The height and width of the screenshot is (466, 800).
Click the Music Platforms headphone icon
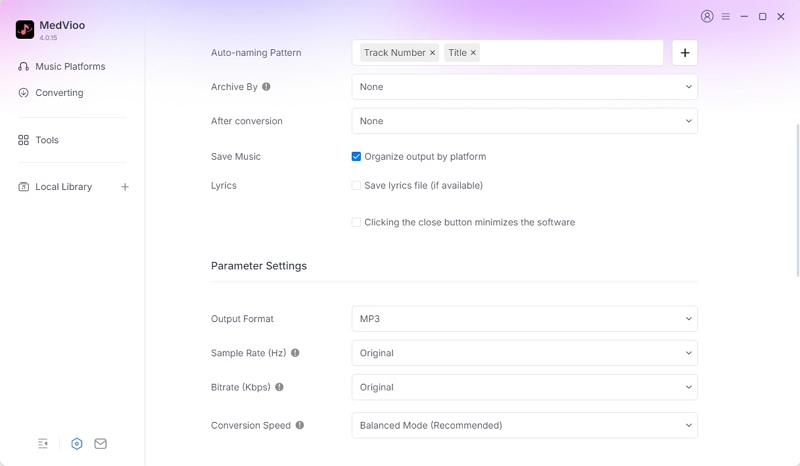[23, 66]
